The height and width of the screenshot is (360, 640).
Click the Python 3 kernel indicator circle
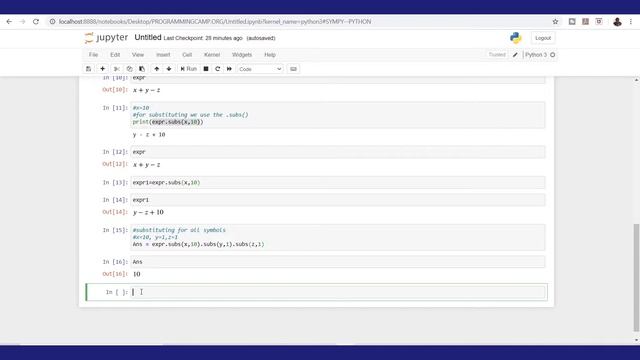coord(553,55)
